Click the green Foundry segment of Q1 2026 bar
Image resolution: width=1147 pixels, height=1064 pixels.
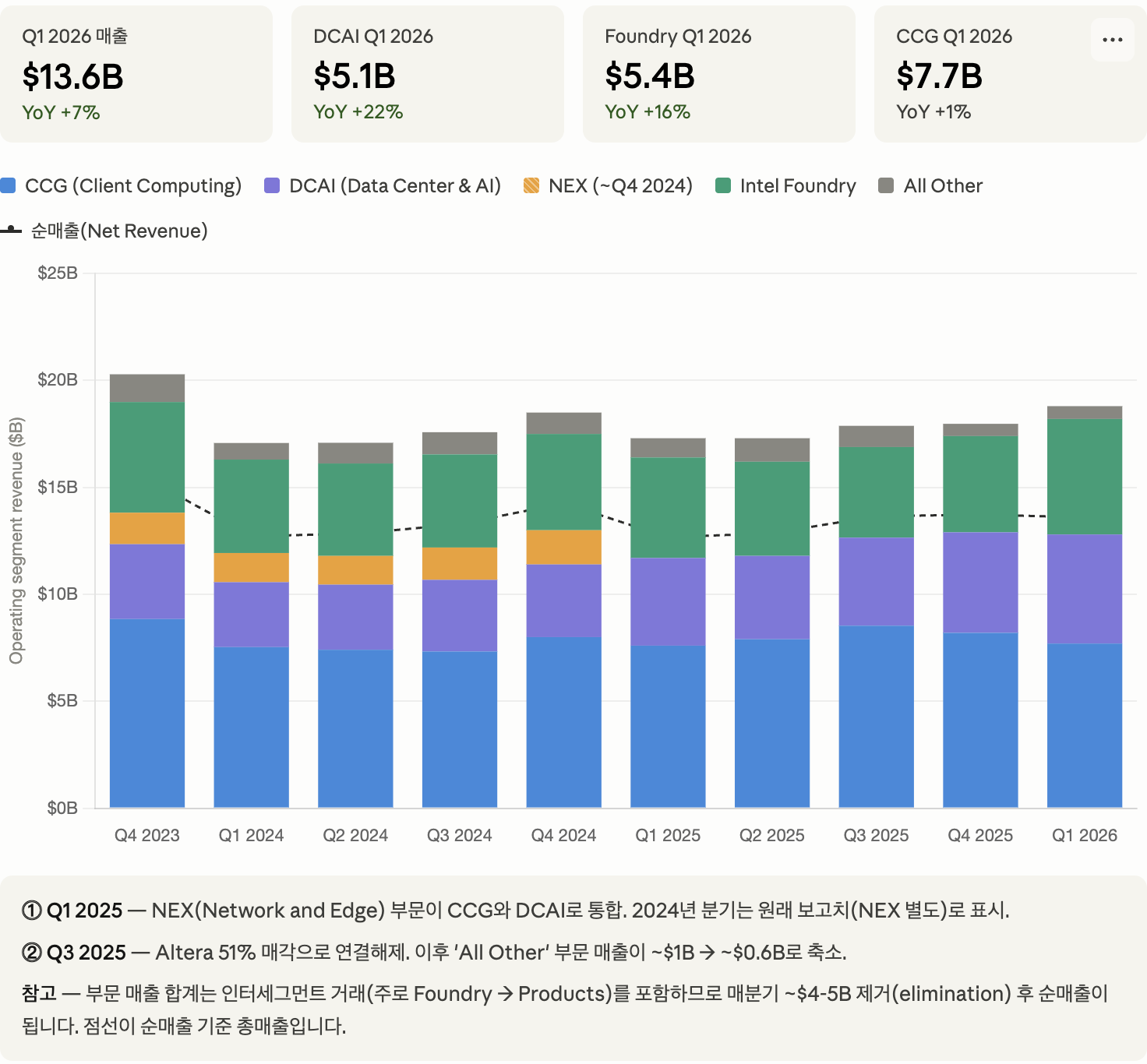(1085, 477)
